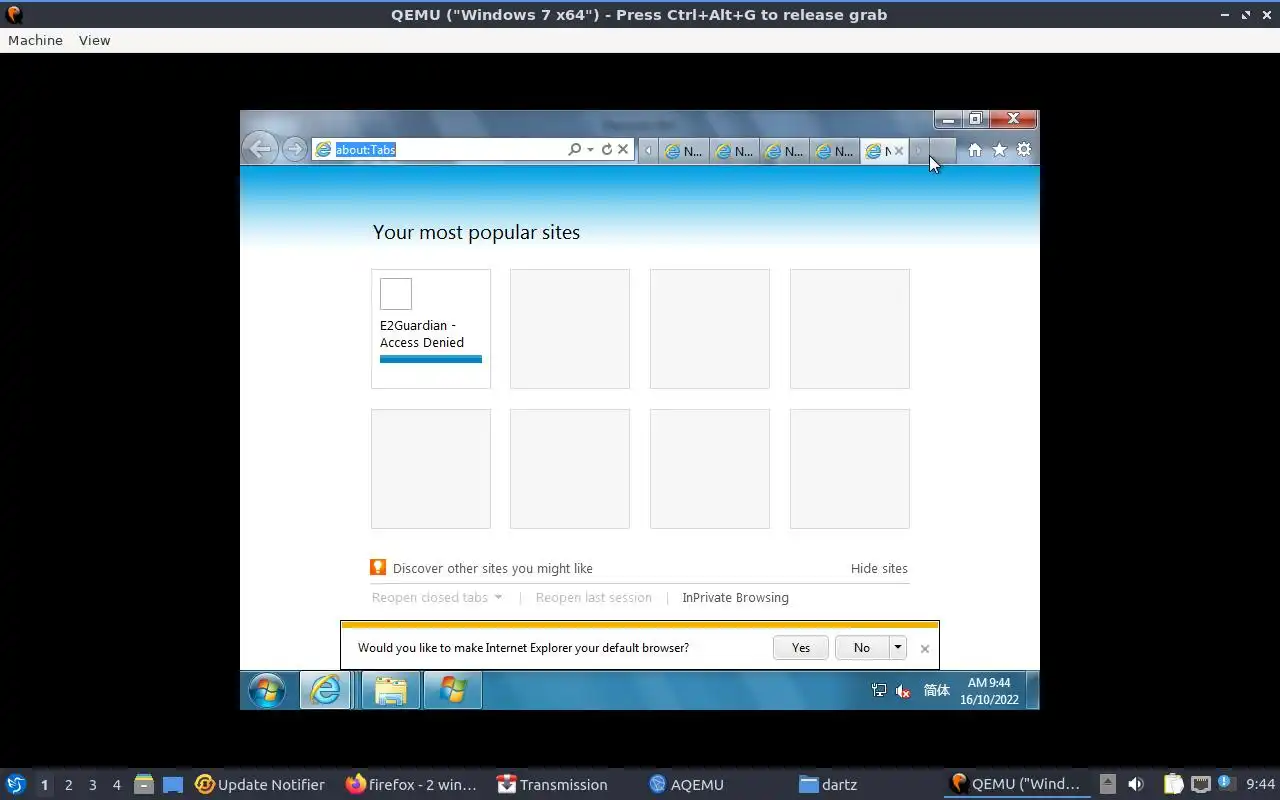Go forward with IE Forward arrow
This screenshot has width=1280, height=800.
[x=294, y=149]
